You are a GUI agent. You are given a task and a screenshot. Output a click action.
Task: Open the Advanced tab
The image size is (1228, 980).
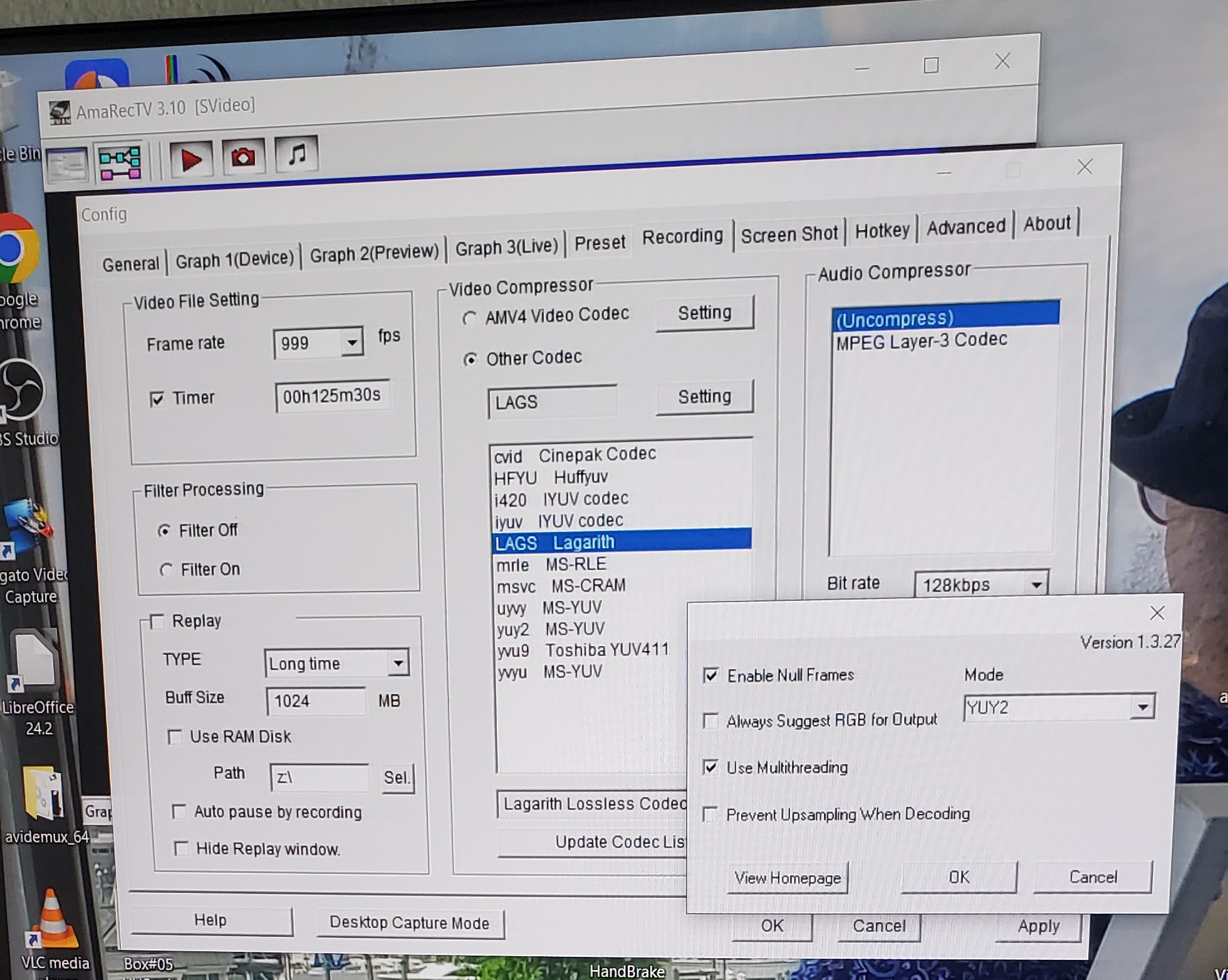[965, 226]
